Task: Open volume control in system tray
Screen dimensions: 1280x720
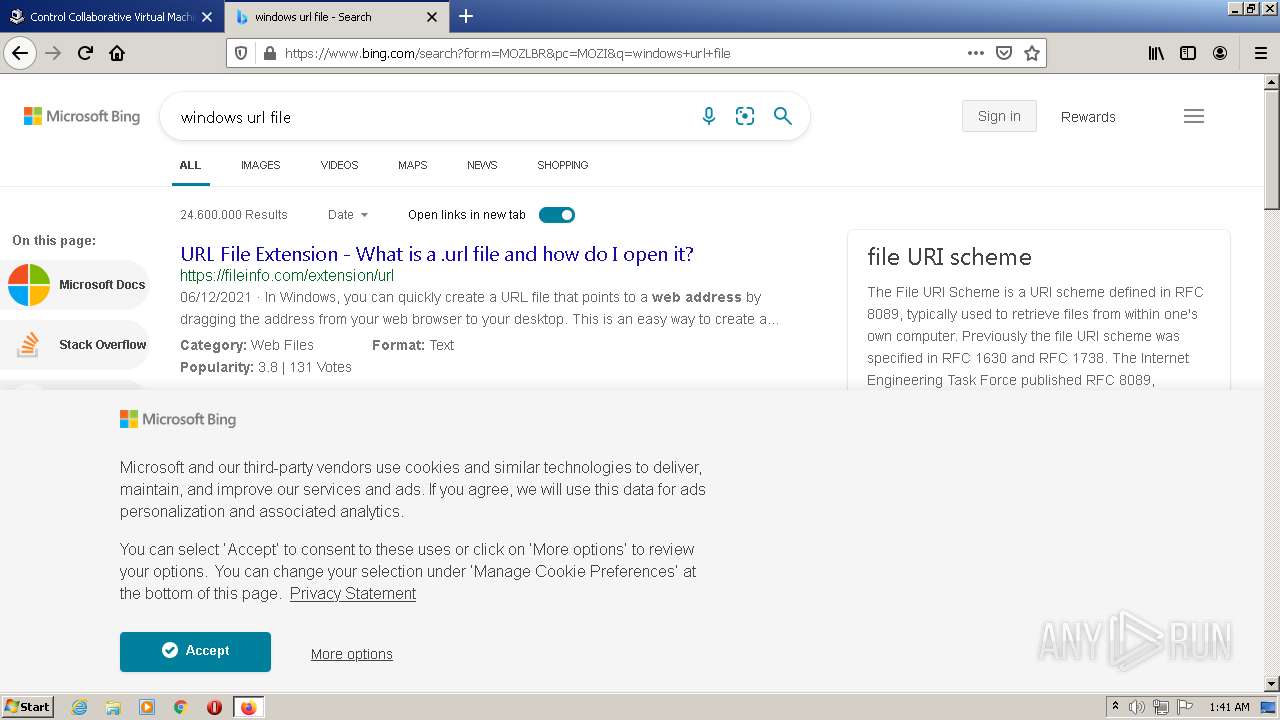Action: click(1137, 707)
